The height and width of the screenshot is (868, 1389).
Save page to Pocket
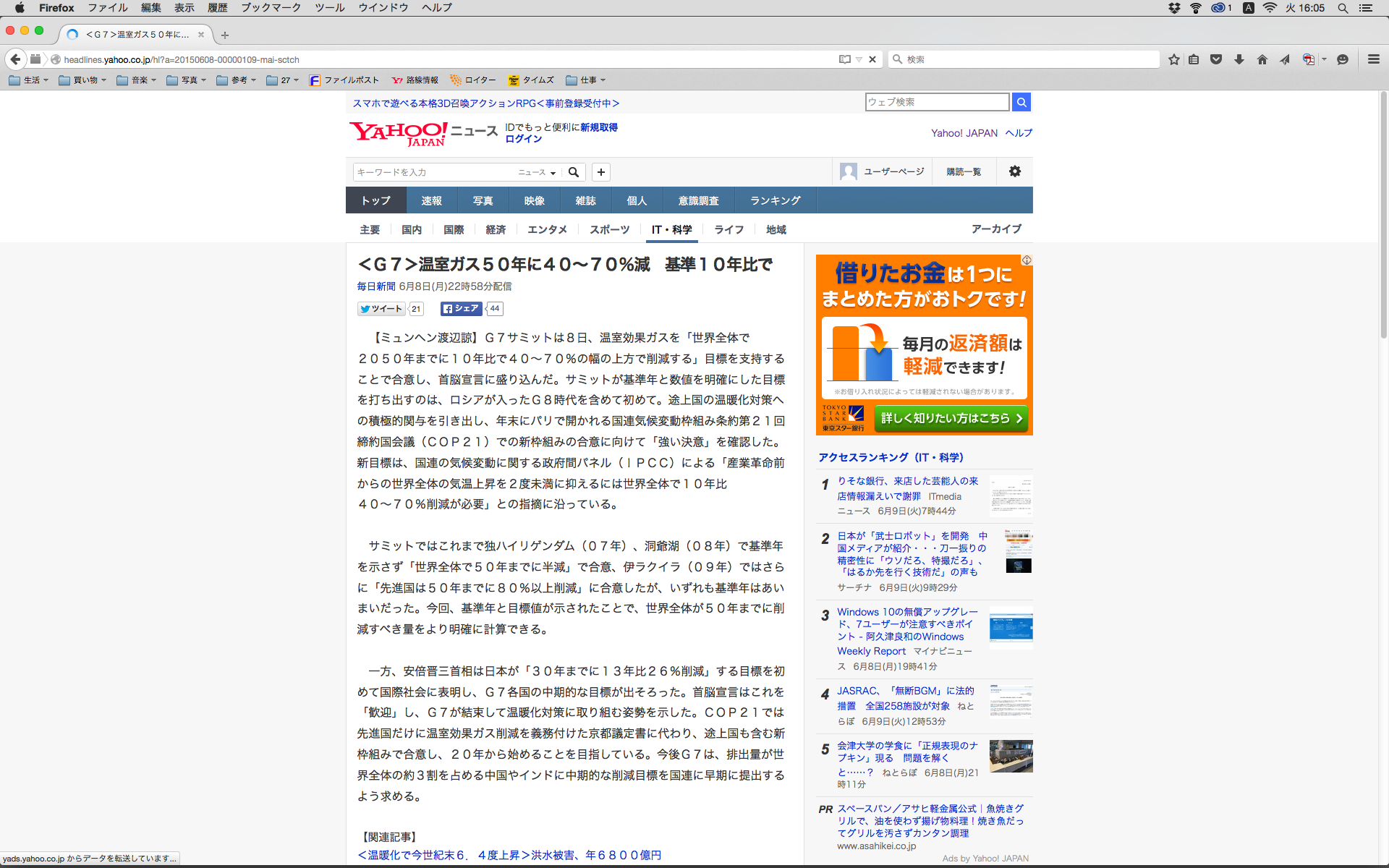1216,59
